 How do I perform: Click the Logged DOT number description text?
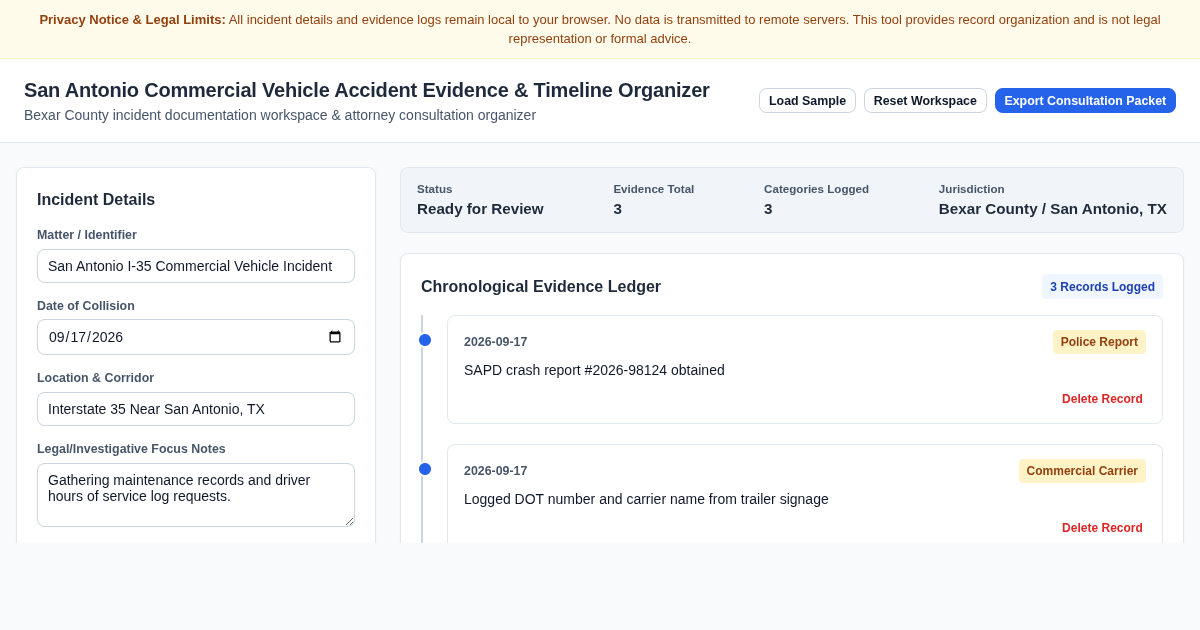[646, 499]
